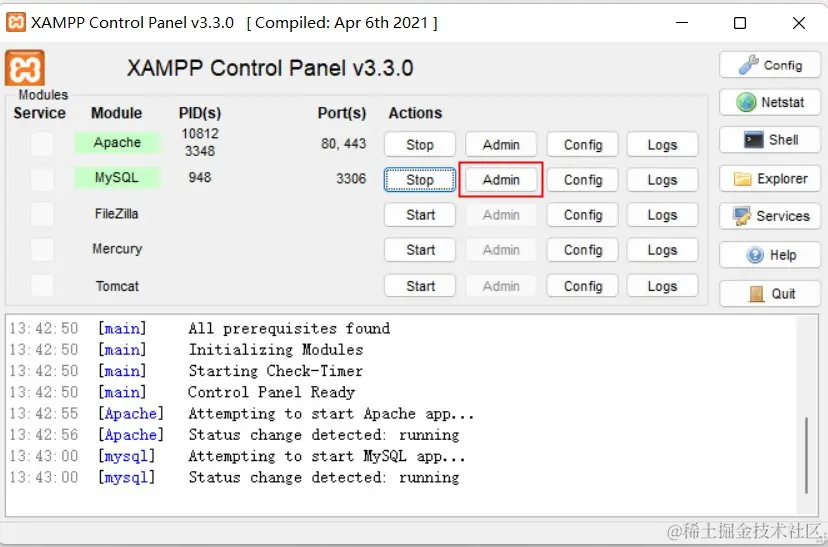Toggle the Tomcat service checkbox
The height and width of the screenshot is (547, 828).
click(42, 286)
